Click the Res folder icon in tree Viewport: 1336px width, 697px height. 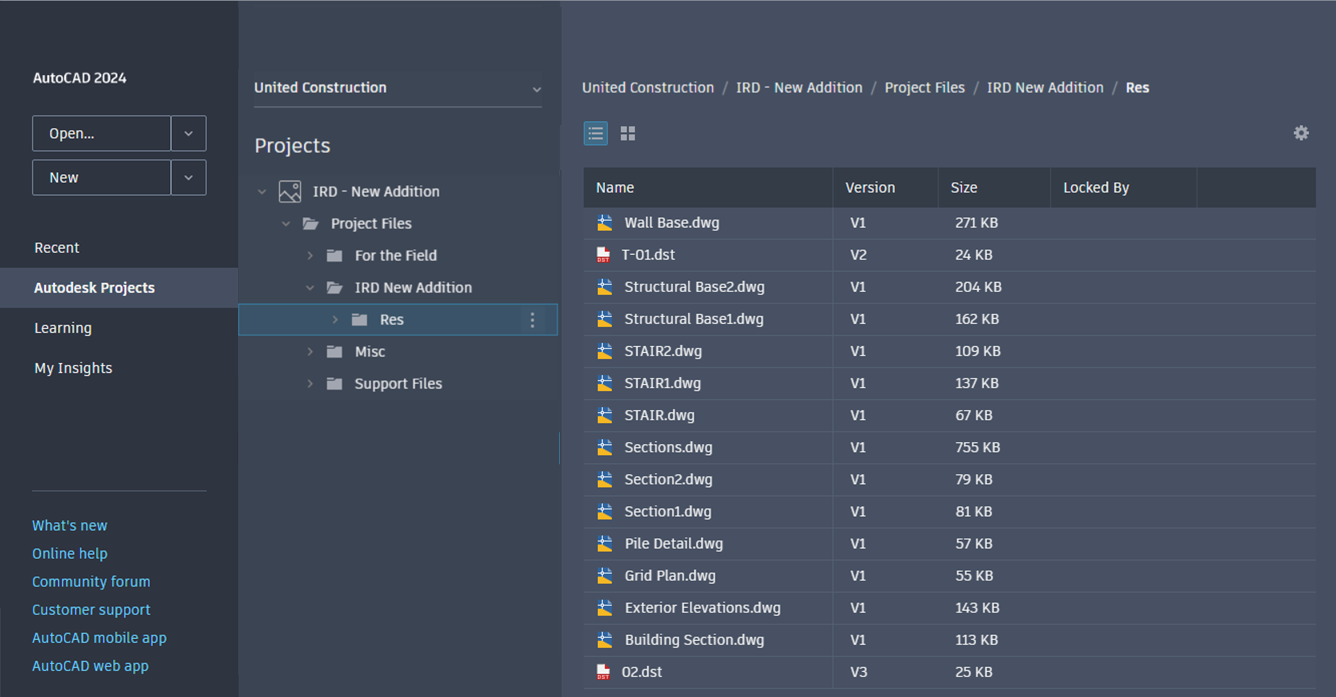[x=360, y=320]
